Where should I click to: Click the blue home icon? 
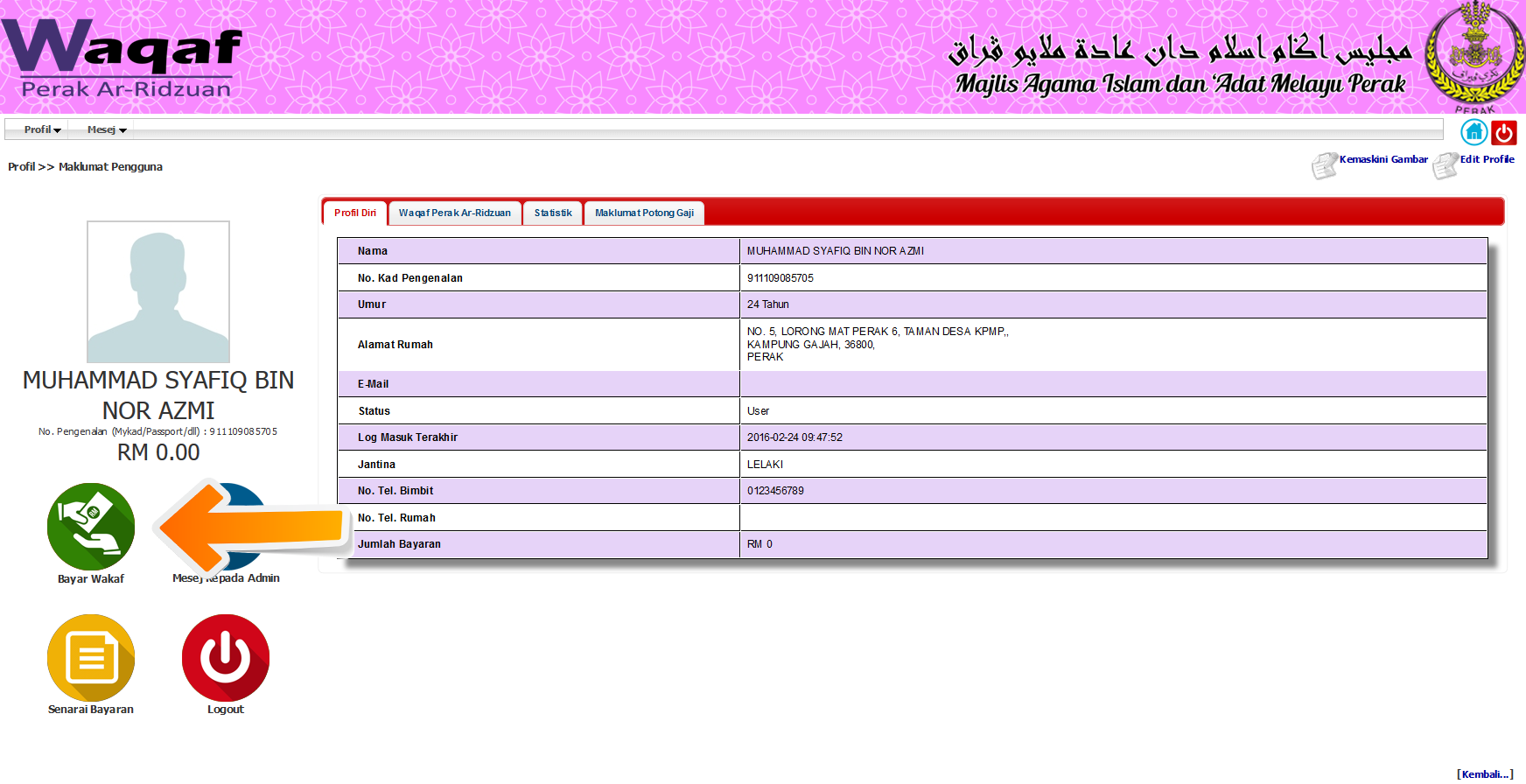click(x=1474, y=132)
